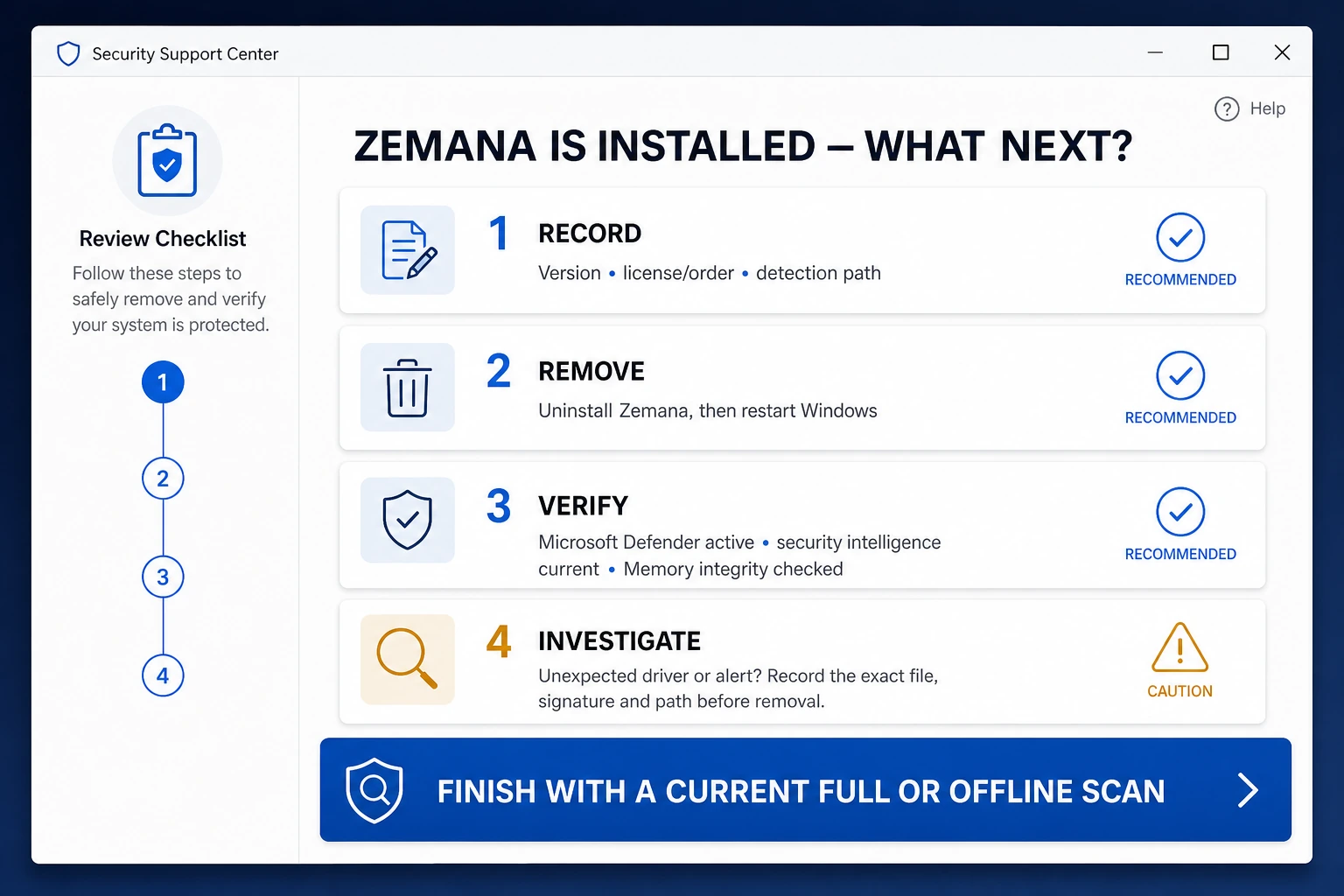Toggle the Remove step recommended checkmark
This screenshot has width=1344, height=896.
pyautogui.click(x=1180, y=375)
